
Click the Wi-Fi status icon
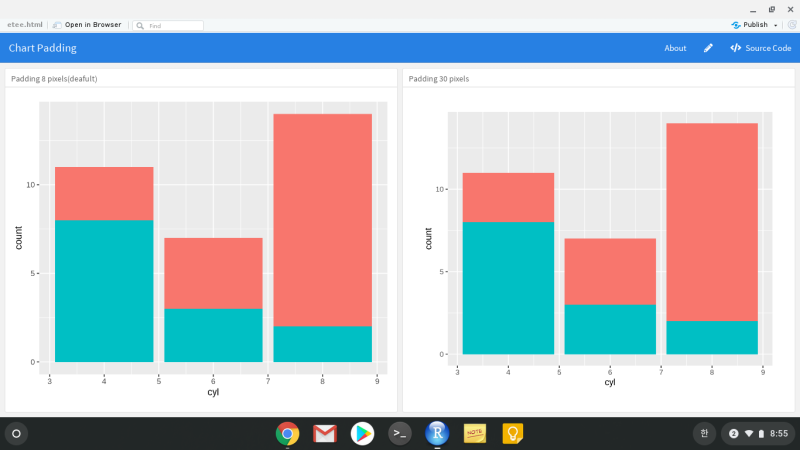pyautogui.click(x=748, y=434)
